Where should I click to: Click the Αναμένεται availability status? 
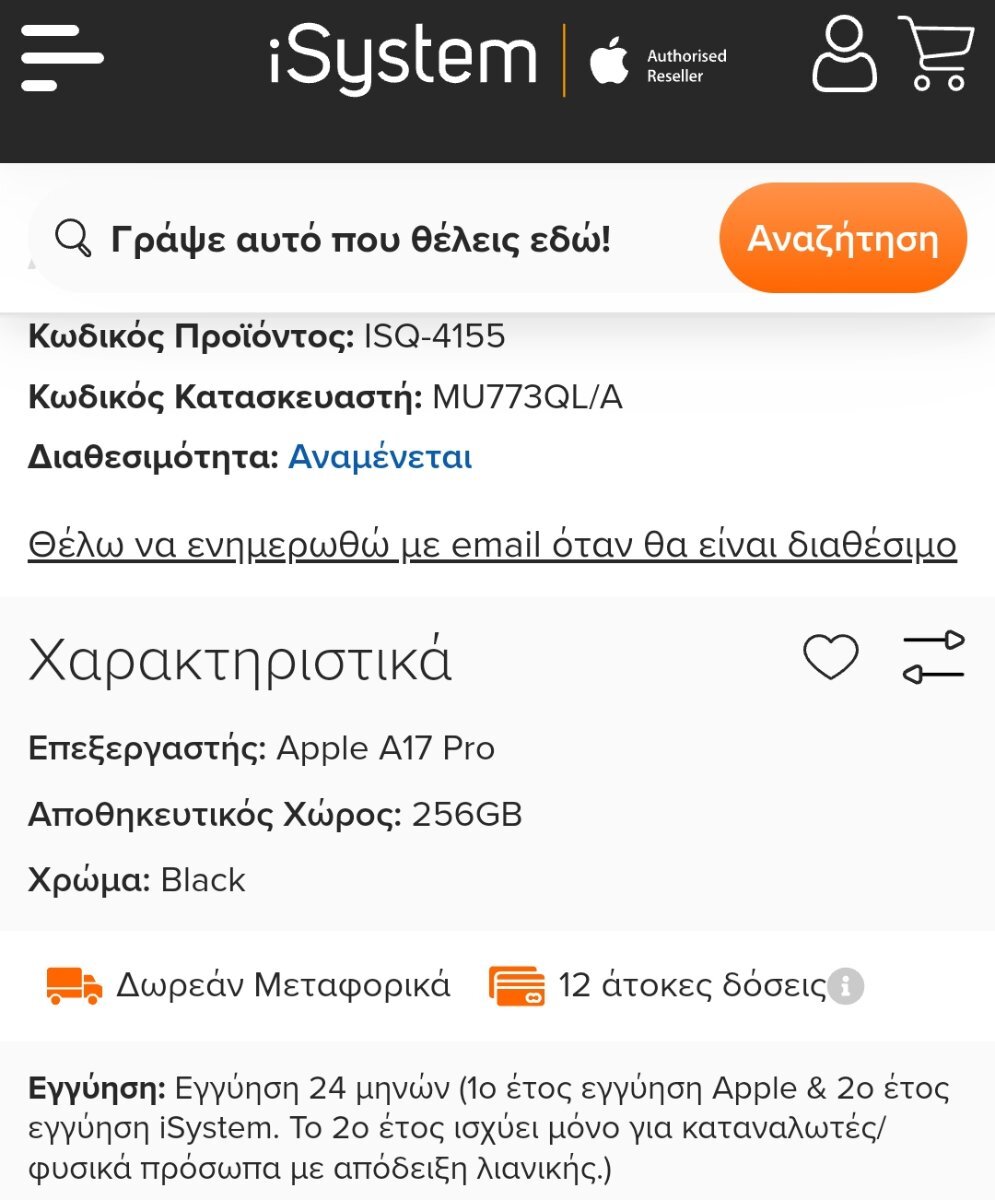380,457
